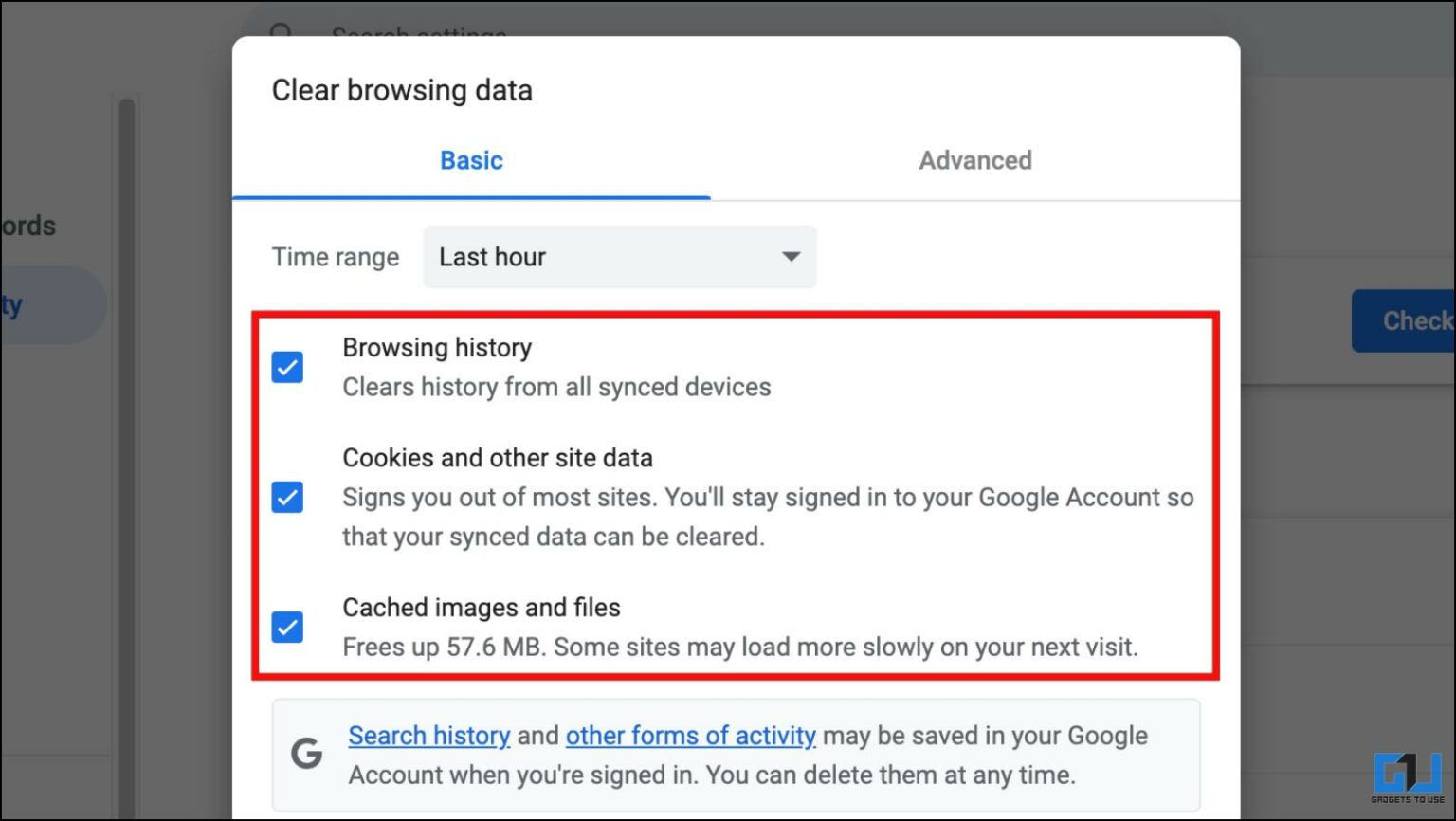Image resolution: width=1456 pixels, height=821 pixels.
Task: Open the Search history link
Action: point(429,736)
